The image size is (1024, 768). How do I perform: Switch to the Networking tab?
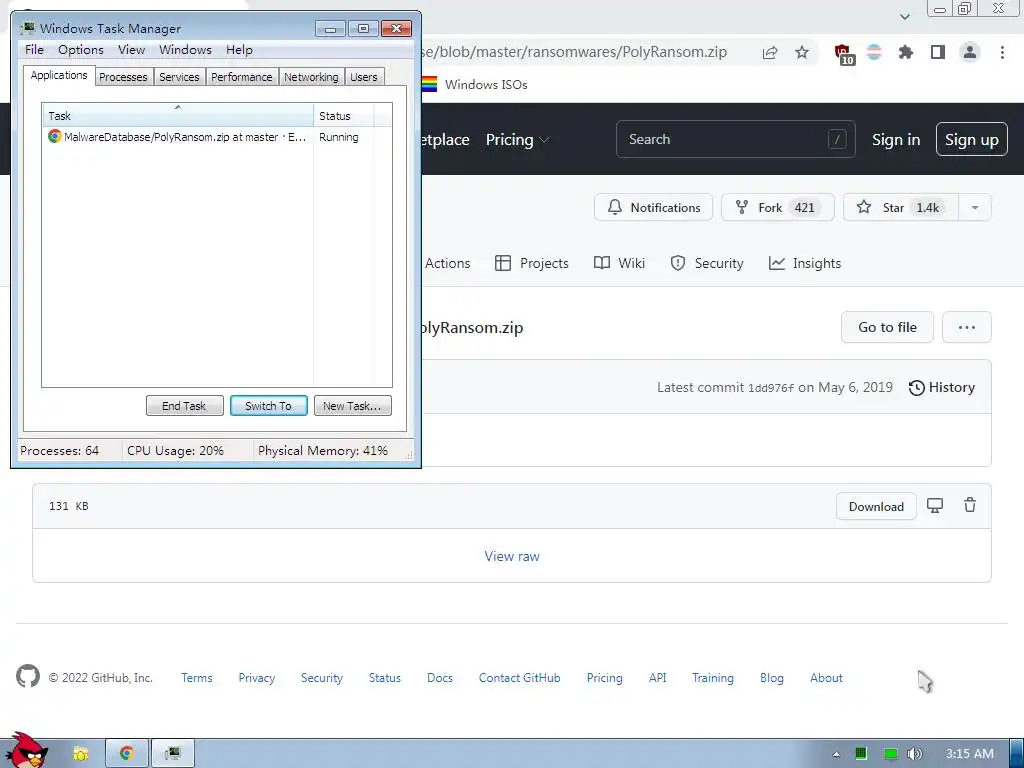312,77
